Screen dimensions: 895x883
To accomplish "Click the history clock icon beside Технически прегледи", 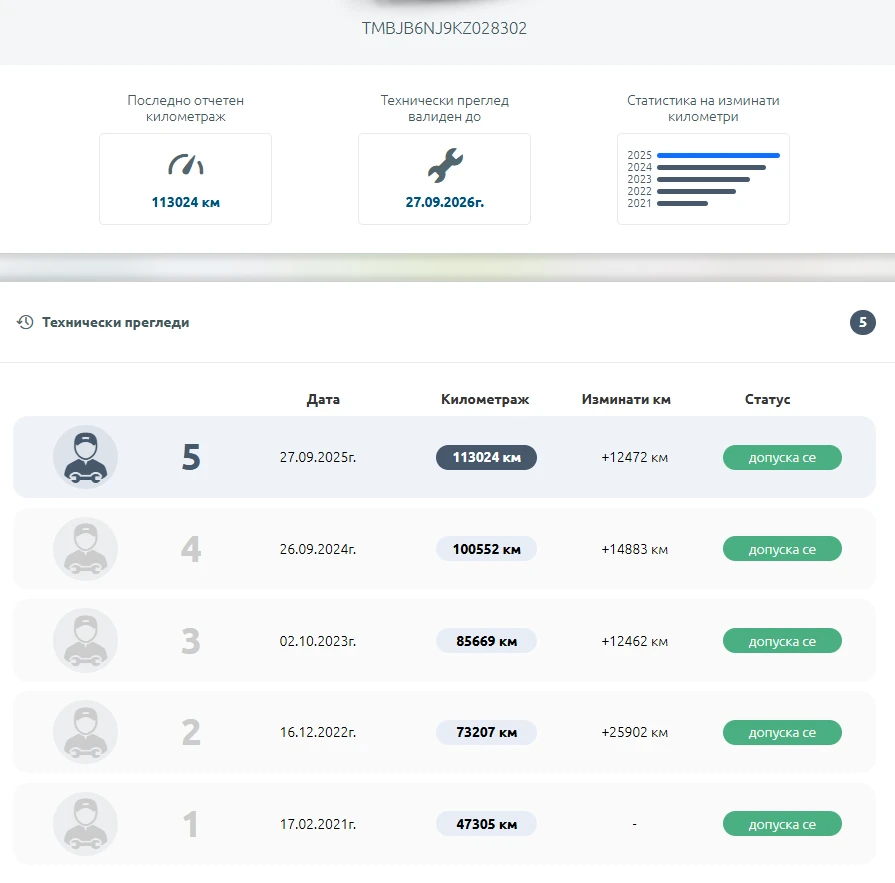I will click(x=25, y=322).
